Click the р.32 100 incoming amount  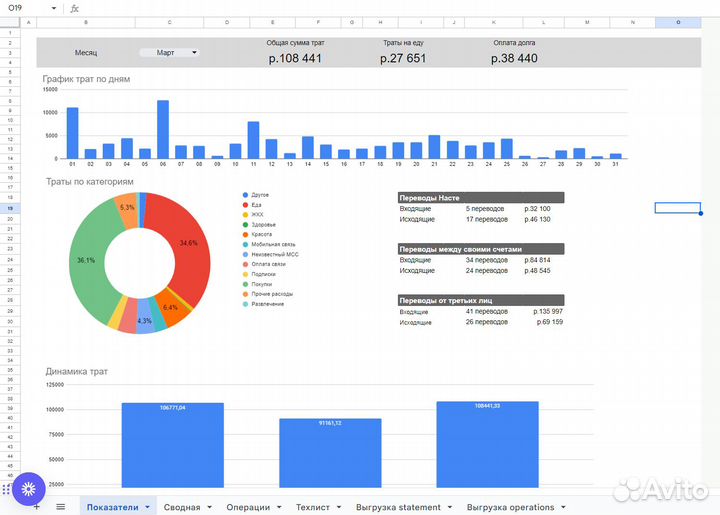coord(537,208)
